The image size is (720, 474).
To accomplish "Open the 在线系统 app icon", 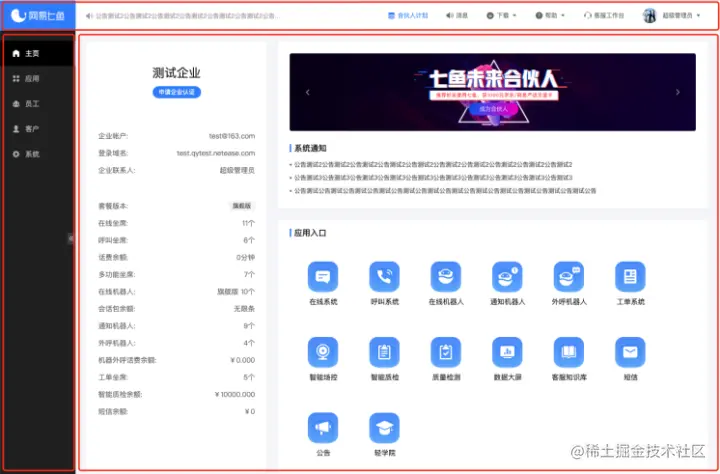I will coord(323,276).
